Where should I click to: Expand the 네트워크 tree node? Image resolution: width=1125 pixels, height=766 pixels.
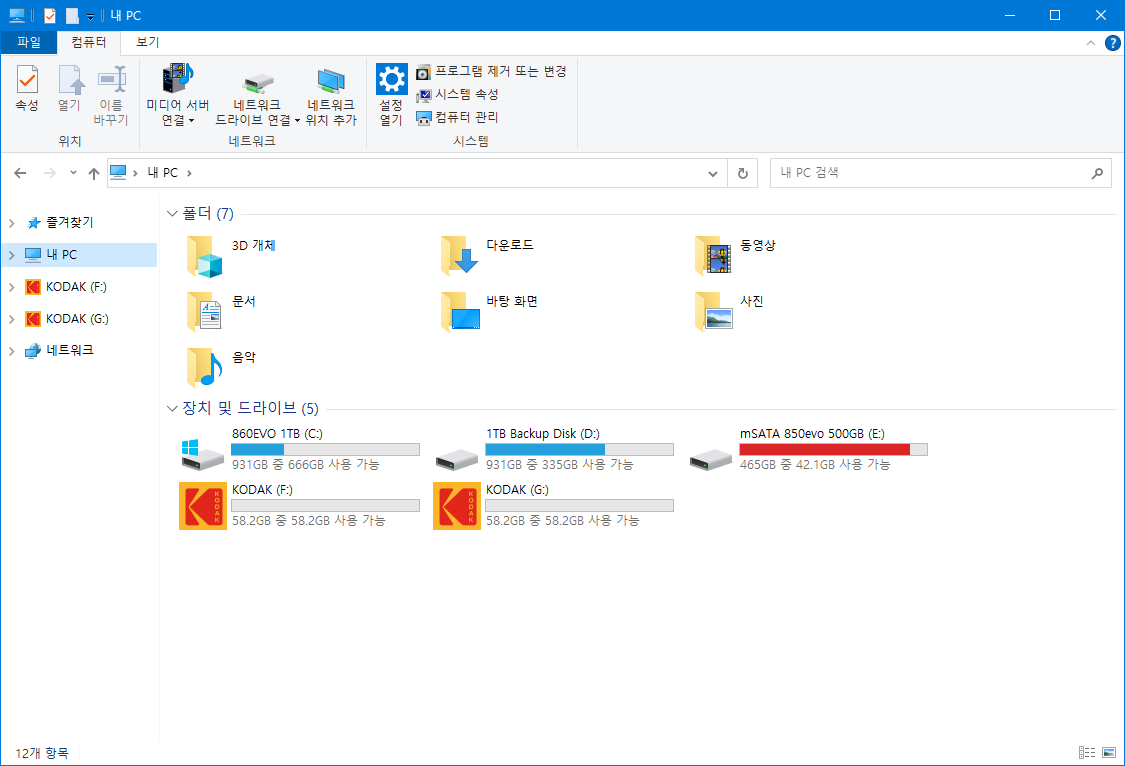pyautogui.click(x=11, y=351)
